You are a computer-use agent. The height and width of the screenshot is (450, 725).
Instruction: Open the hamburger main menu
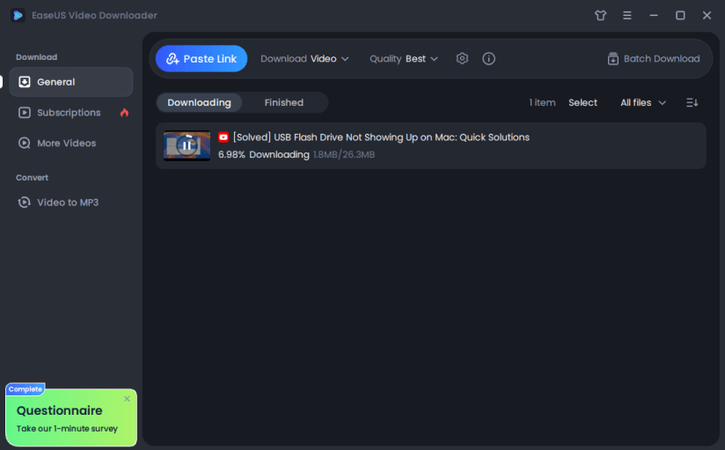pyautogui.click(x=627, y=15)
